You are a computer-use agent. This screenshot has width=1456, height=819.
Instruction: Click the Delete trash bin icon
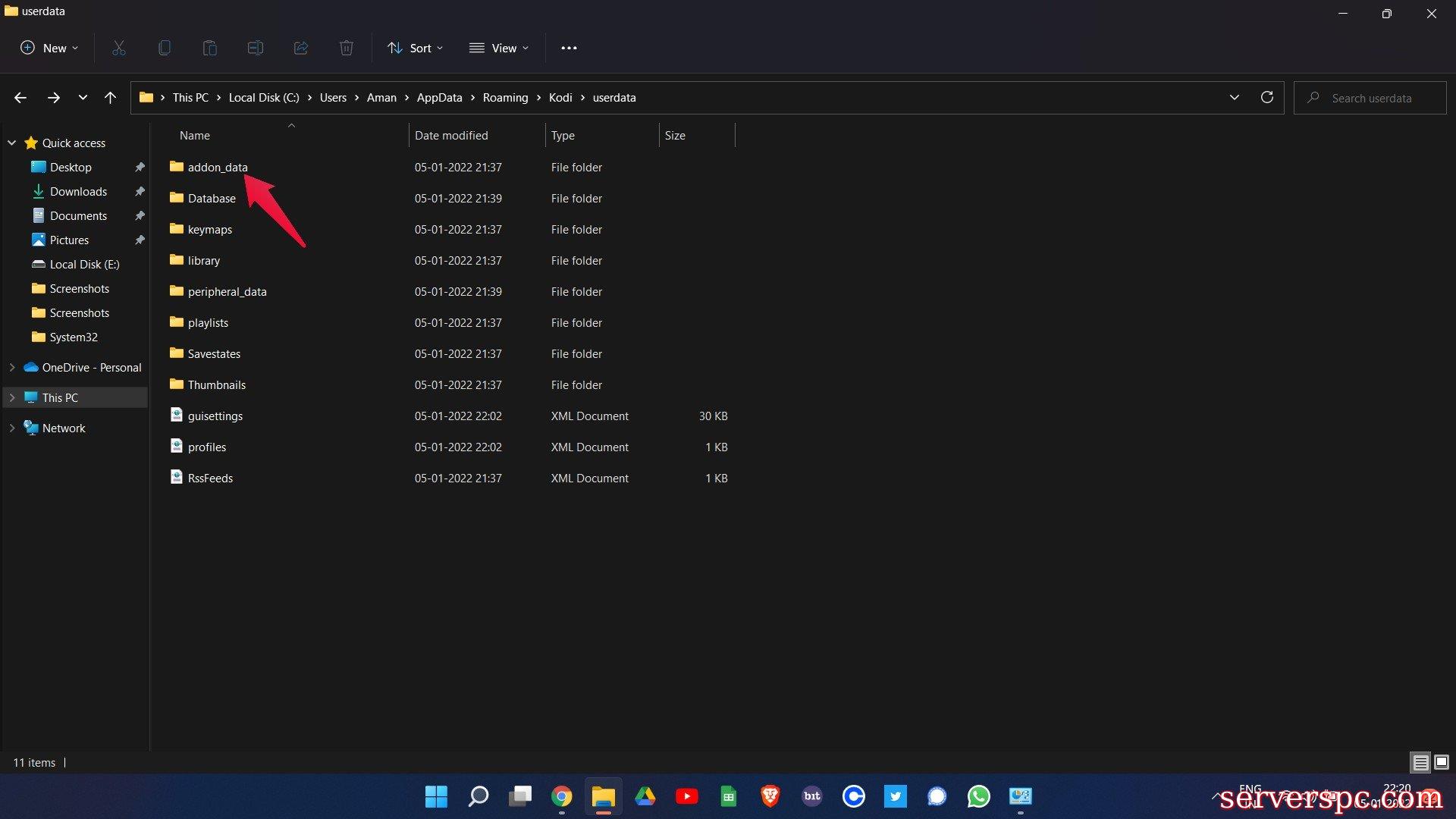[347, 48]
